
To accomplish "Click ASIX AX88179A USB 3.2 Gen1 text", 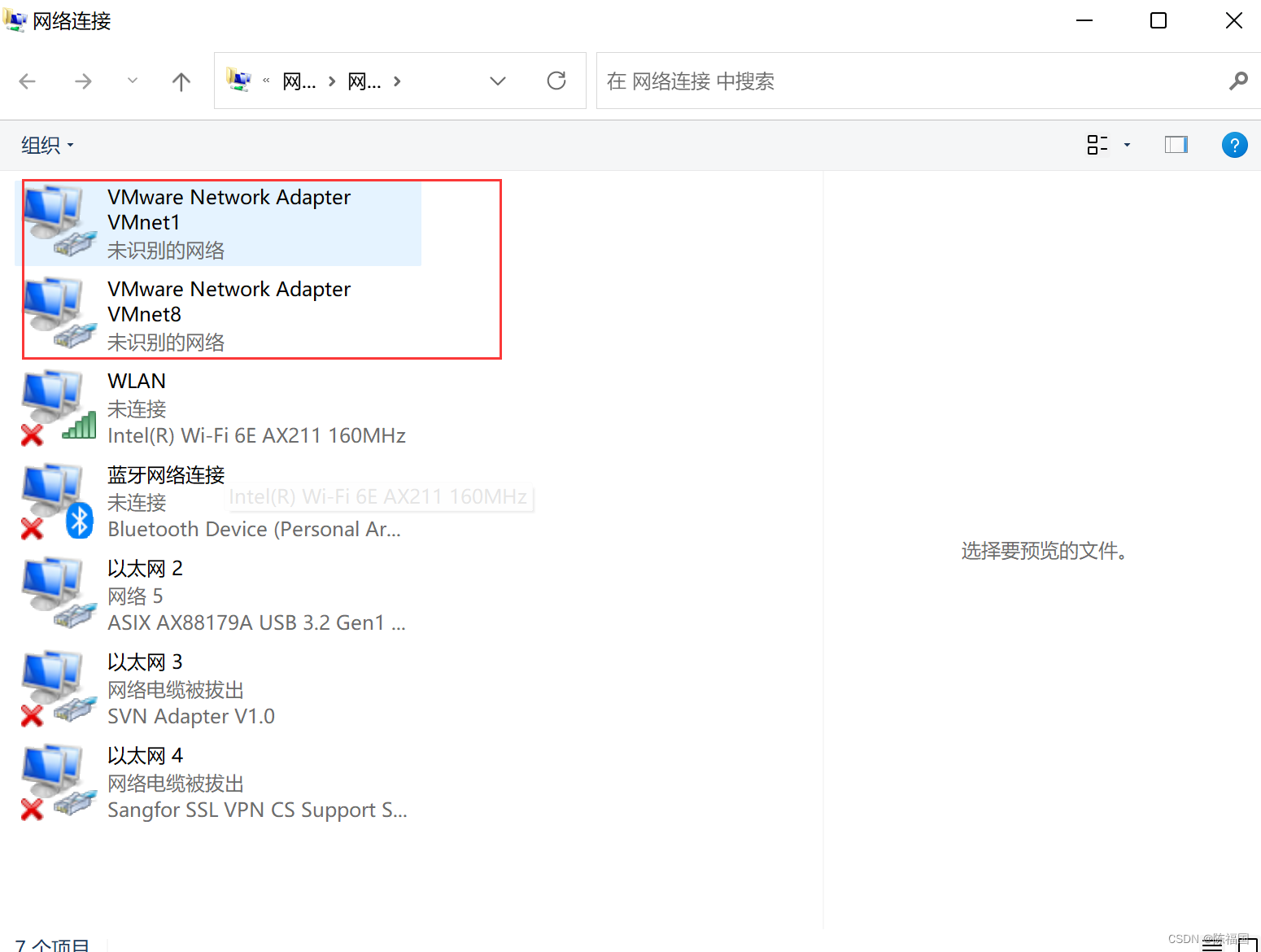I will tap(256, 623).
